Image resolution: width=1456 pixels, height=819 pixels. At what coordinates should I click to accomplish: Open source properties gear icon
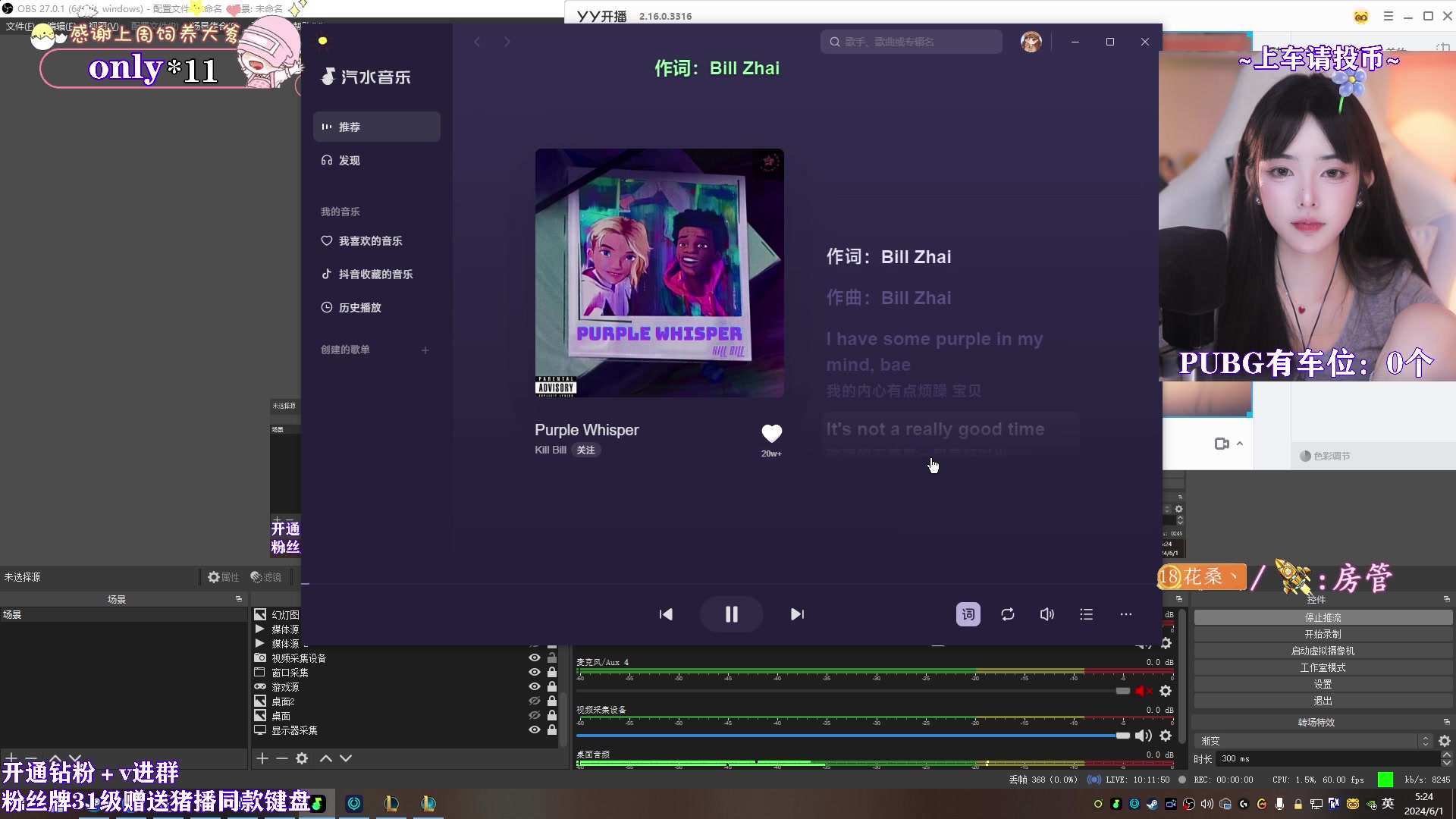point(302,758)
